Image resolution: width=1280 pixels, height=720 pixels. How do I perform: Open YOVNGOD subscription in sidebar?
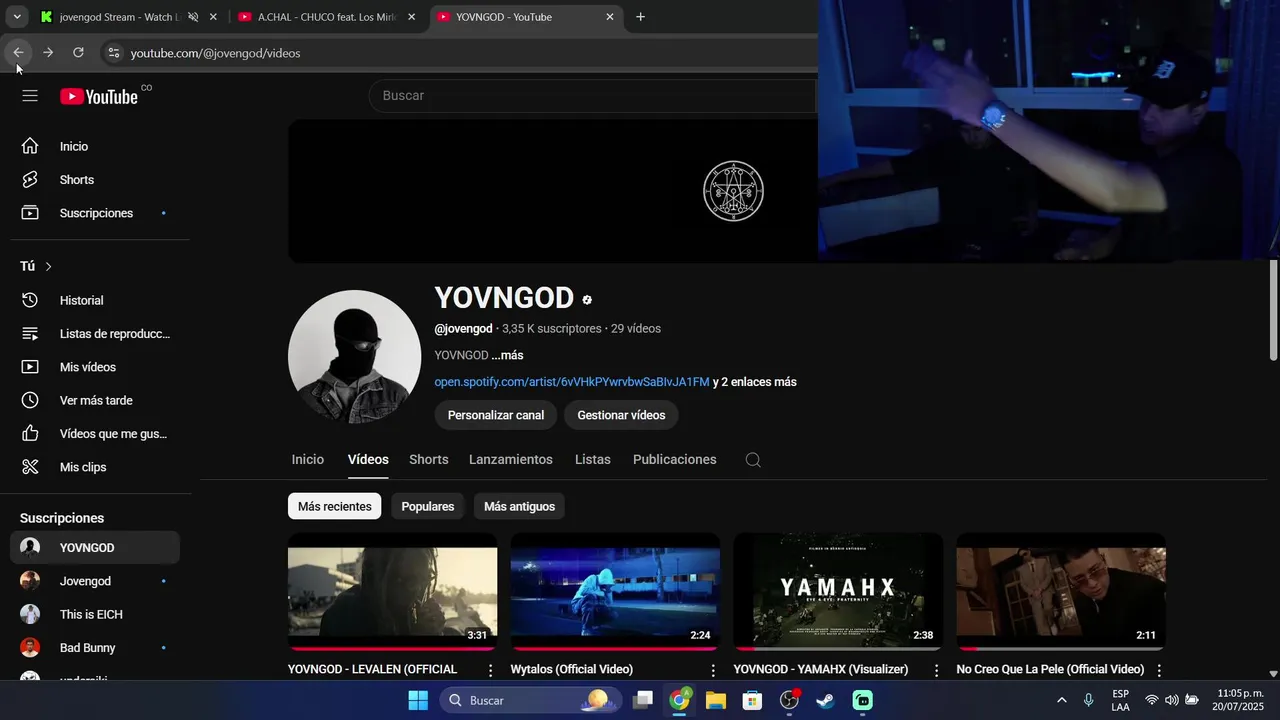point(95,548)
